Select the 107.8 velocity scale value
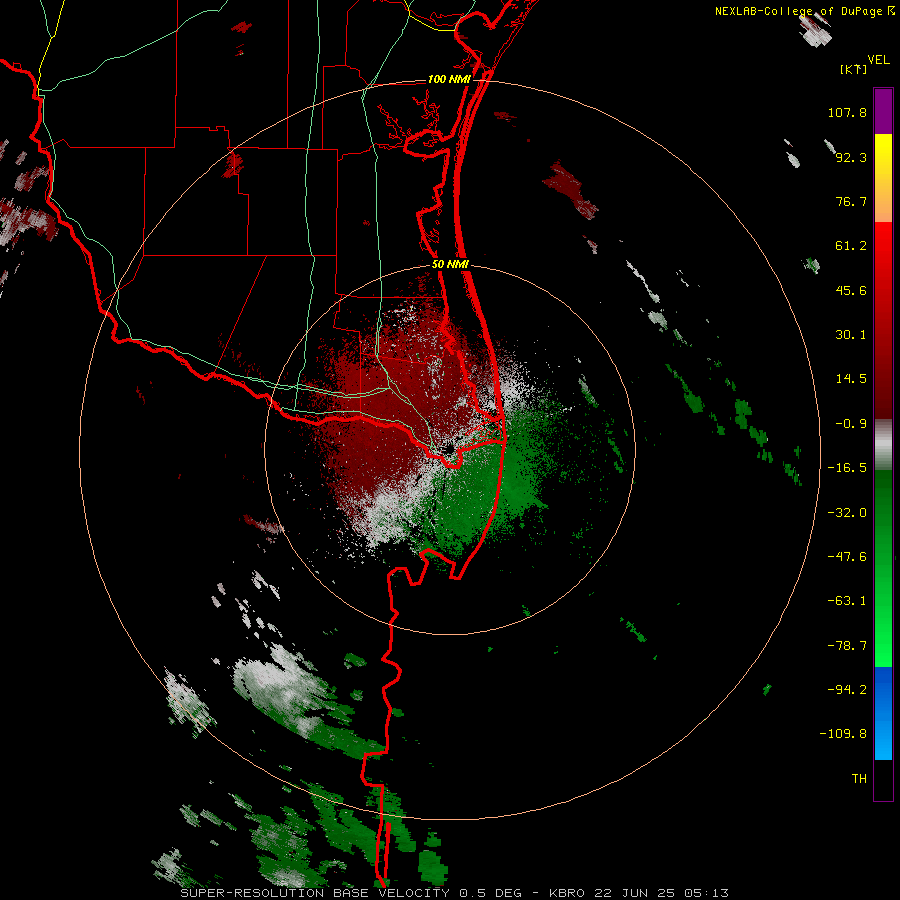The width and height of the screenshot is (900, 900). pos(847,112)
